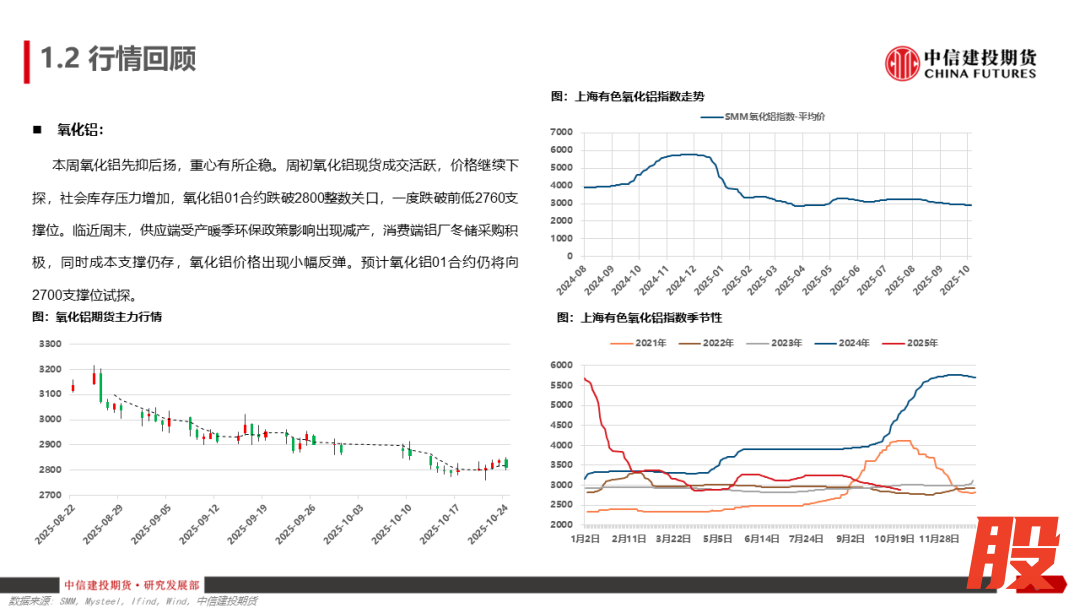This screenshot has width=1080, height=608.
Task: Click the red vertical bar beside the title
Action: pos(25,62)
